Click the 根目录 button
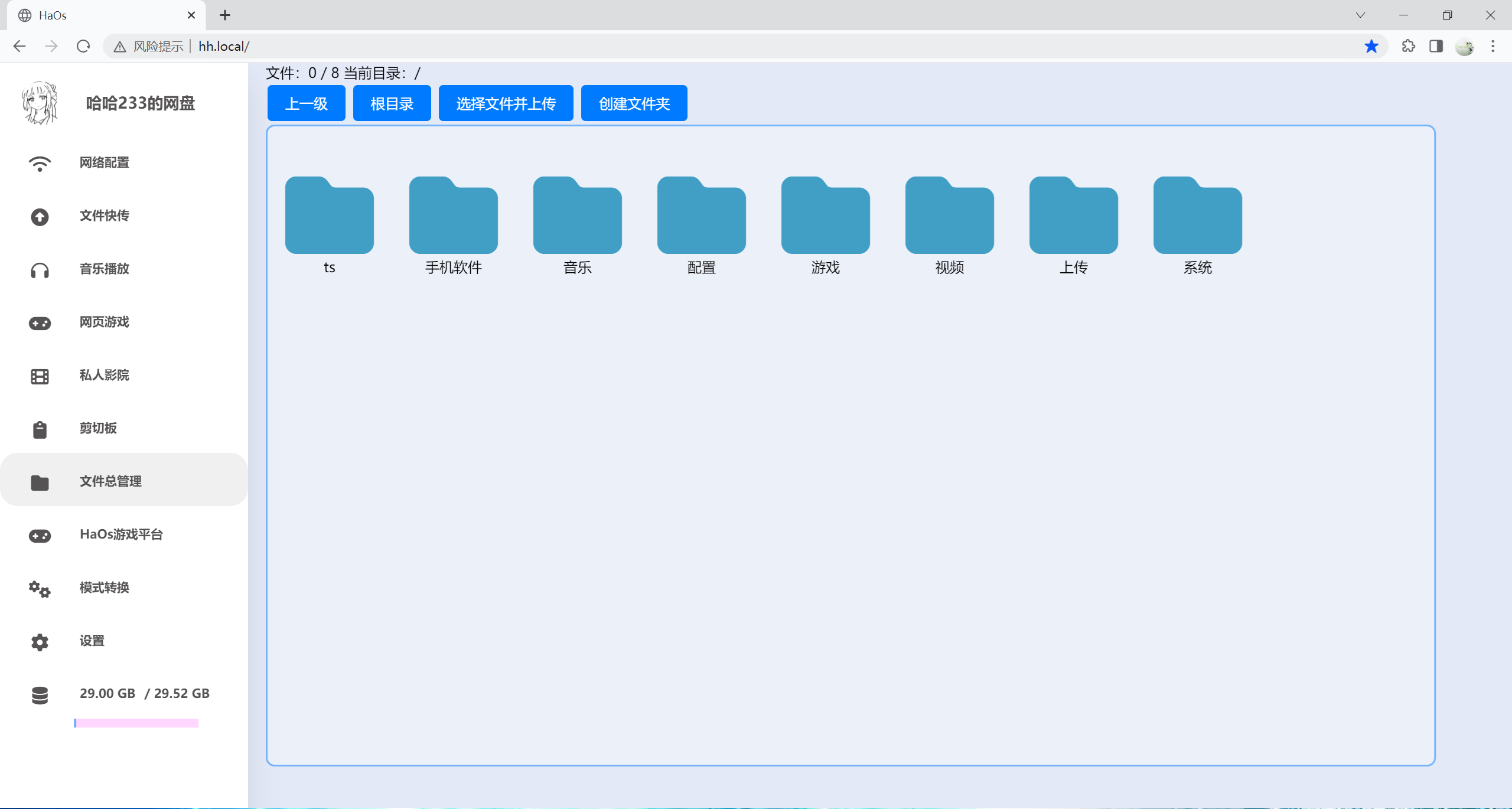The width and height of the screenshot is (1512, 809). point(392,103)
